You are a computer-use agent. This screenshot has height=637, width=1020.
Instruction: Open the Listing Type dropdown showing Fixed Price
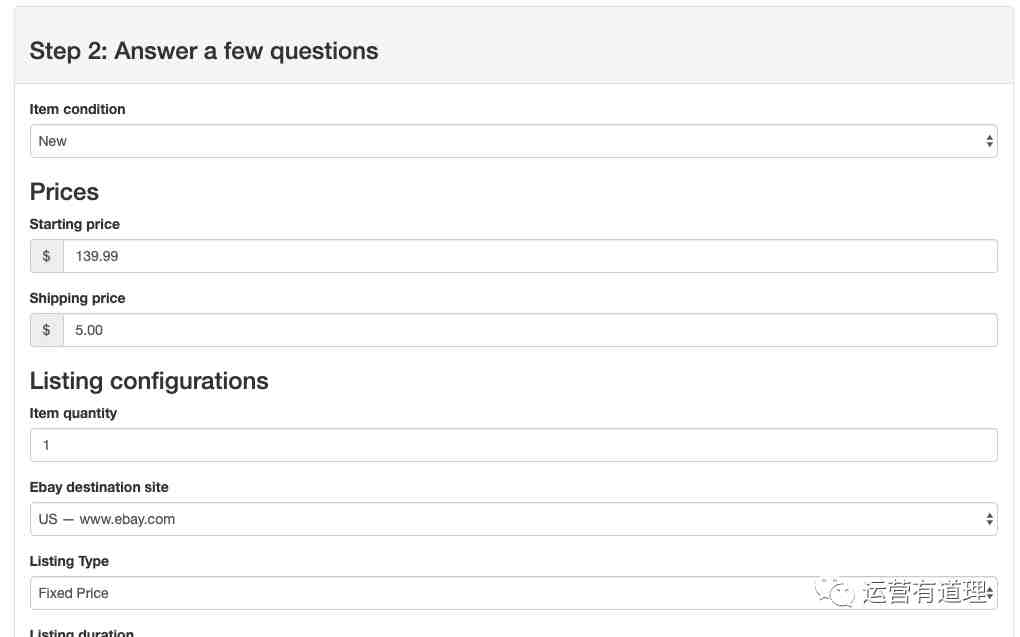click(513, 593)
